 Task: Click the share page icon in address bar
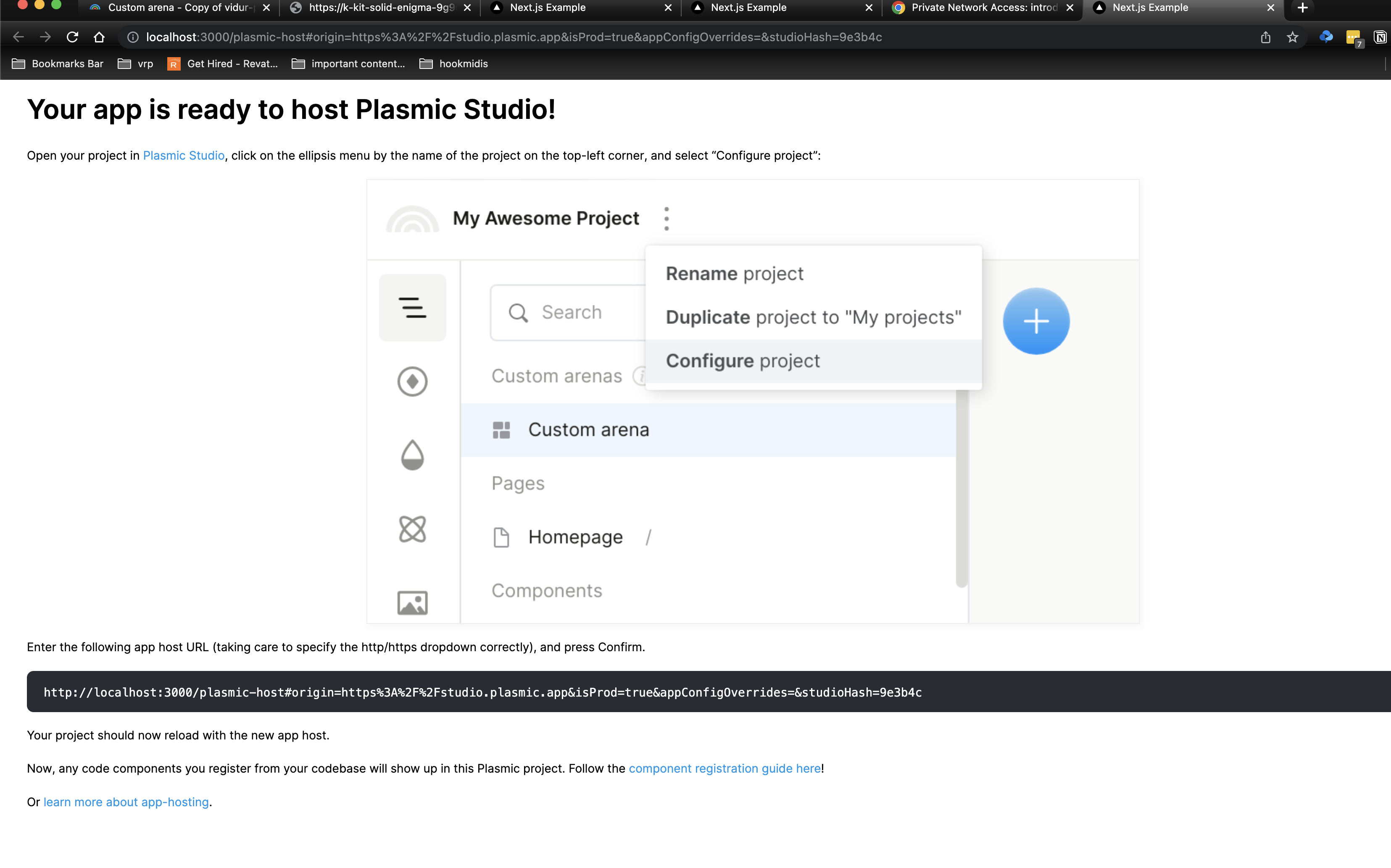pos(1265,37)
